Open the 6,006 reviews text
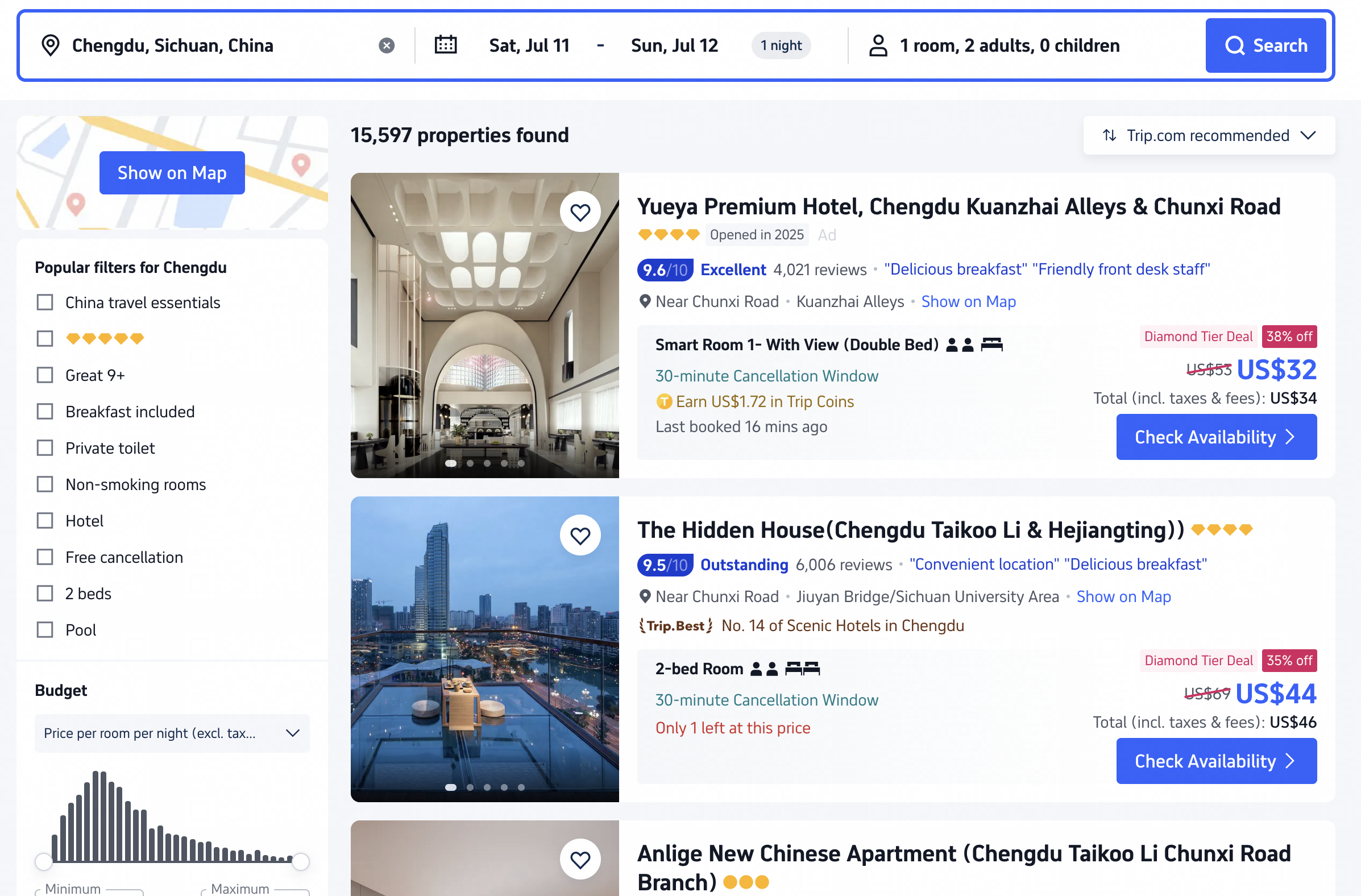Image resolution: width=1361 pixels, height=896 pixels. click(x=844, y=565)
